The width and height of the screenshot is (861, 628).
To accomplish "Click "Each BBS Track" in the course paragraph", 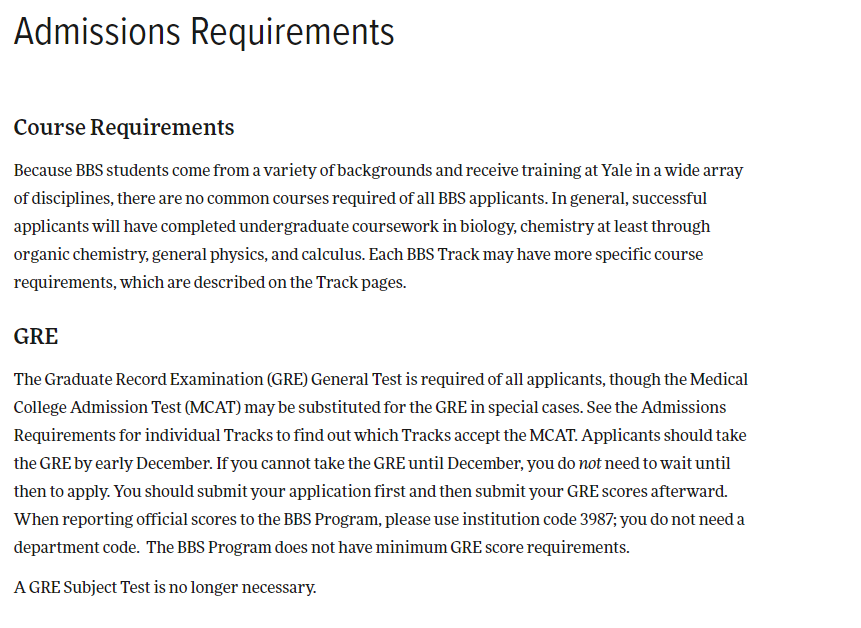I will click(423, 254).
